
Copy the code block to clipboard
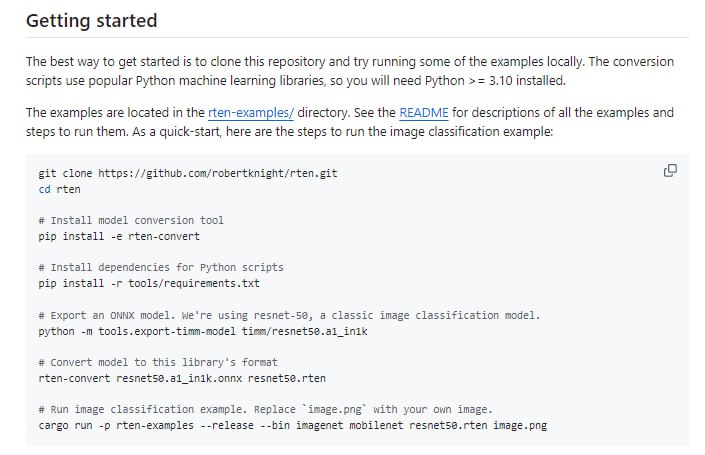(x=670, y=171)
